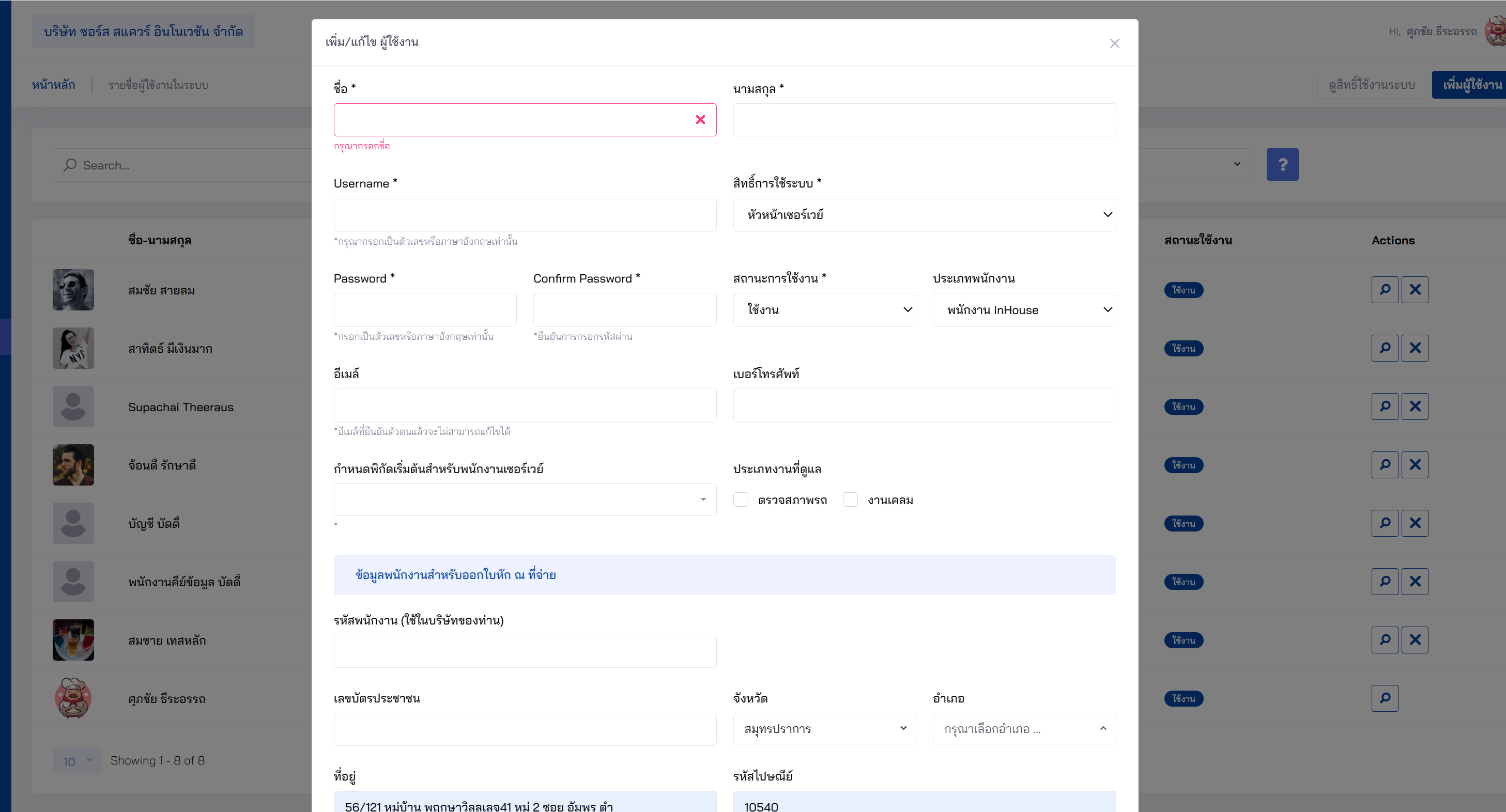Go to the หน้าหลัก breadcrumb link

coord(53,85)
